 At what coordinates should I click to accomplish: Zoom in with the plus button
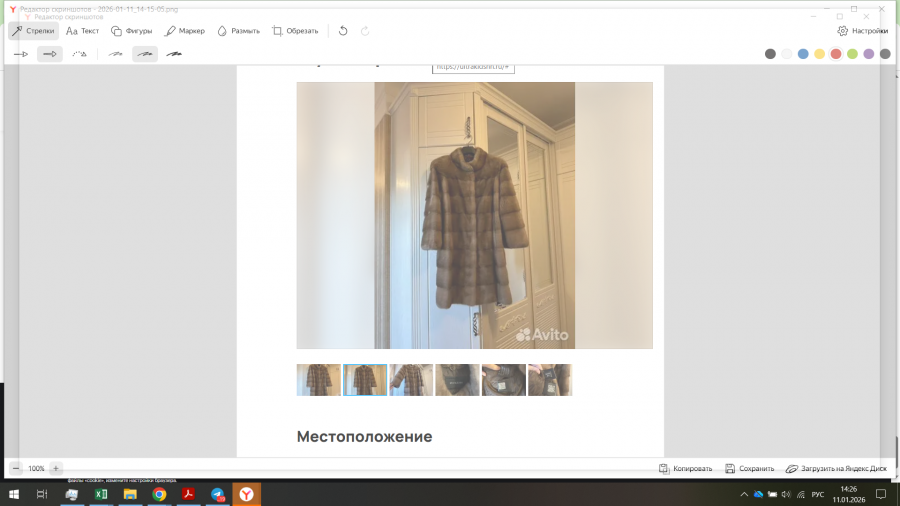point(56,468)
